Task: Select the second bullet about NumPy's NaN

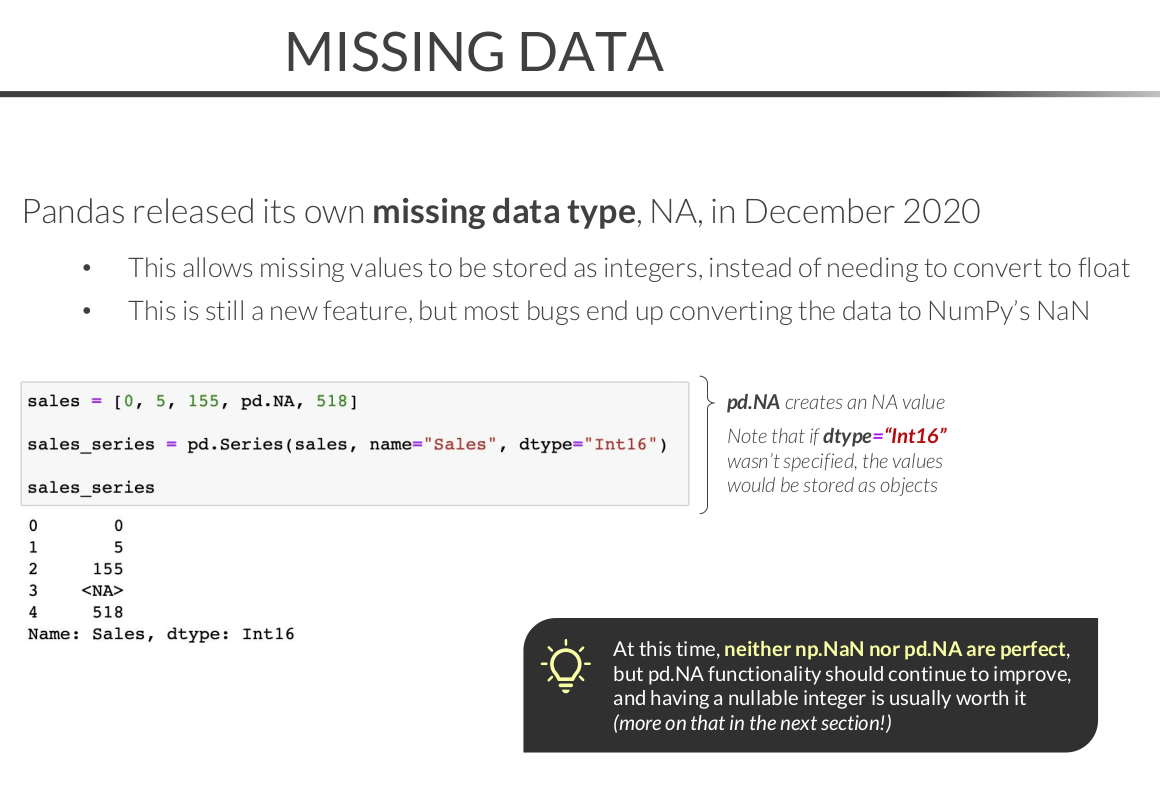Action: 608,311
